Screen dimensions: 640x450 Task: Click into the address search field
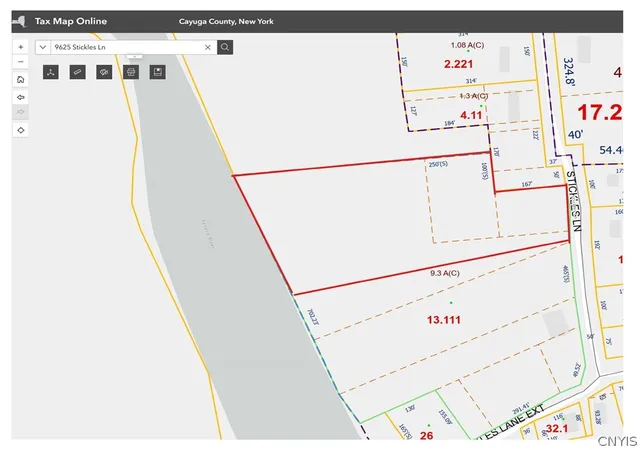point(127,47)
